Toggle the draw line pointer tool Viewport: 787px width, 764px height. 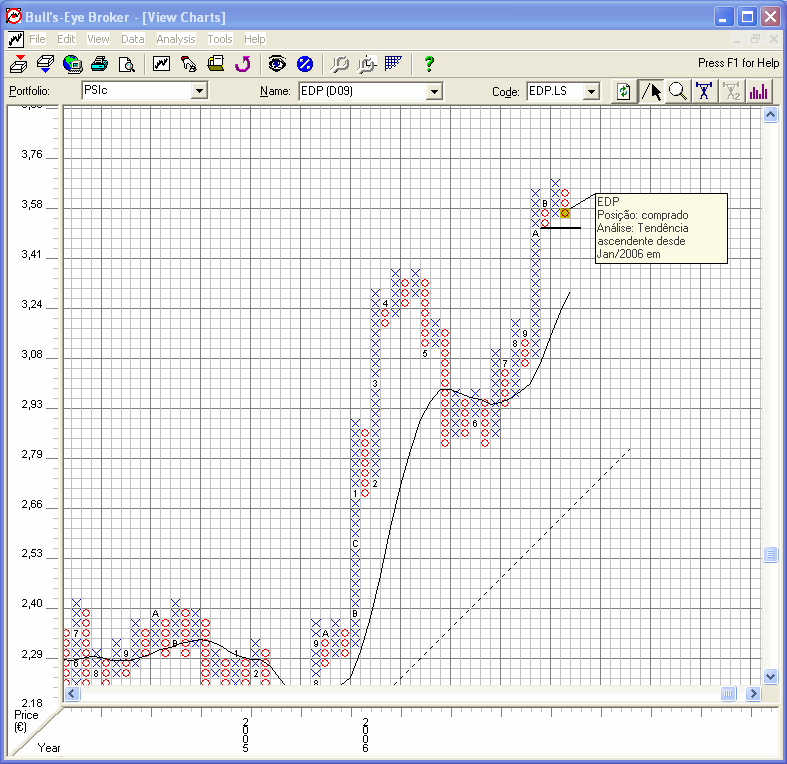coord(651,91)
